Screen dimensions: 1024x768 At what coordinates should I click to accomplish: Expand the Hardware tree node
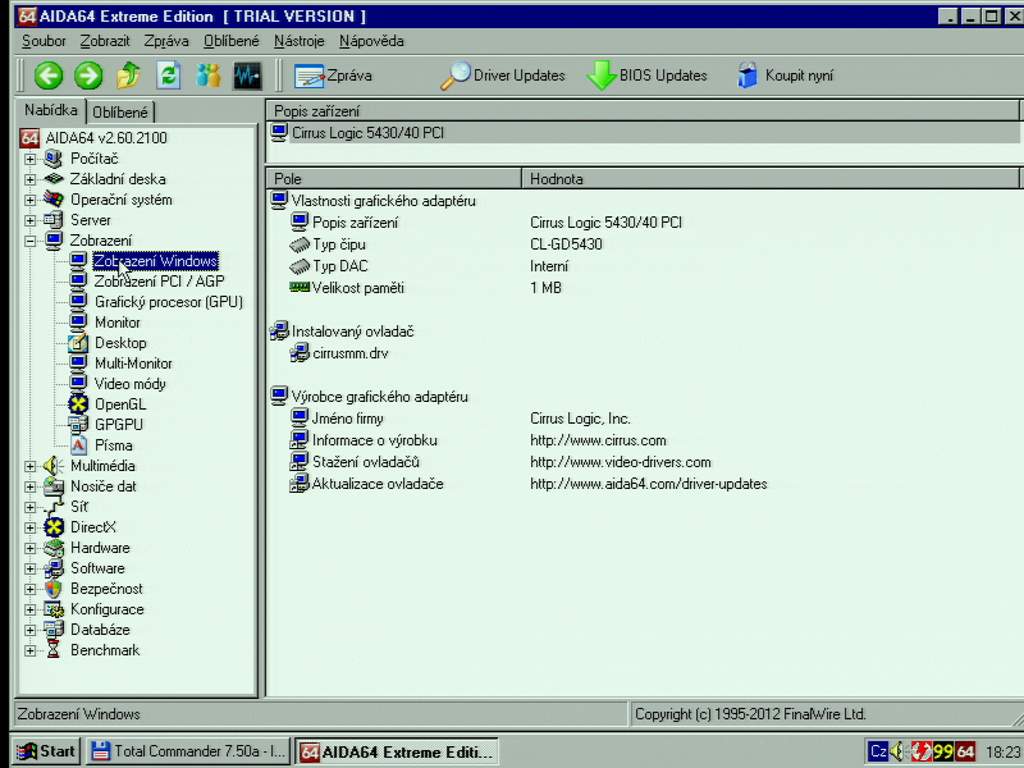click(x=30, y=548)
